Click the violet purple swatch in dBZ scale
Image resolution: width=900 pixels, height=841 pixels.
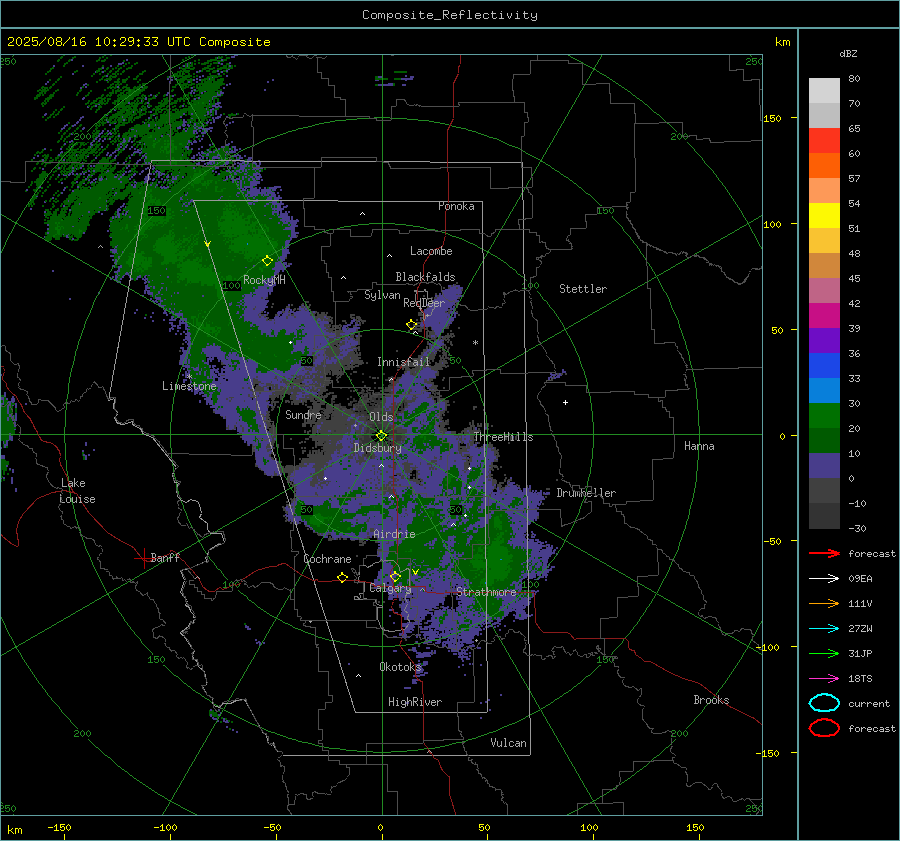point(824,341)
